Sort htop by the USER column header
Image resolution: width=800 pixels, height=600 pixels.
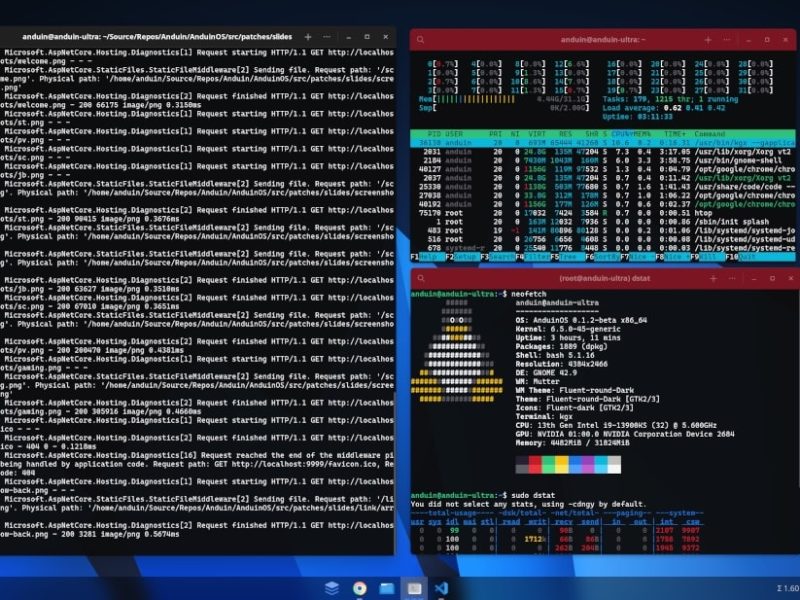click(454, 134)
